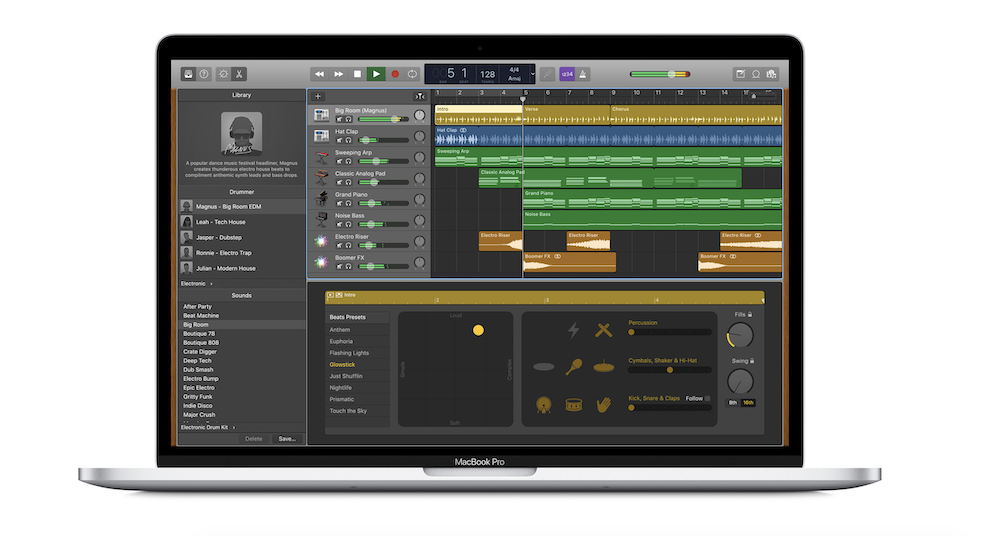Click the lightning bolt percussion icon
1000x536 pixels.
point(573,330)
